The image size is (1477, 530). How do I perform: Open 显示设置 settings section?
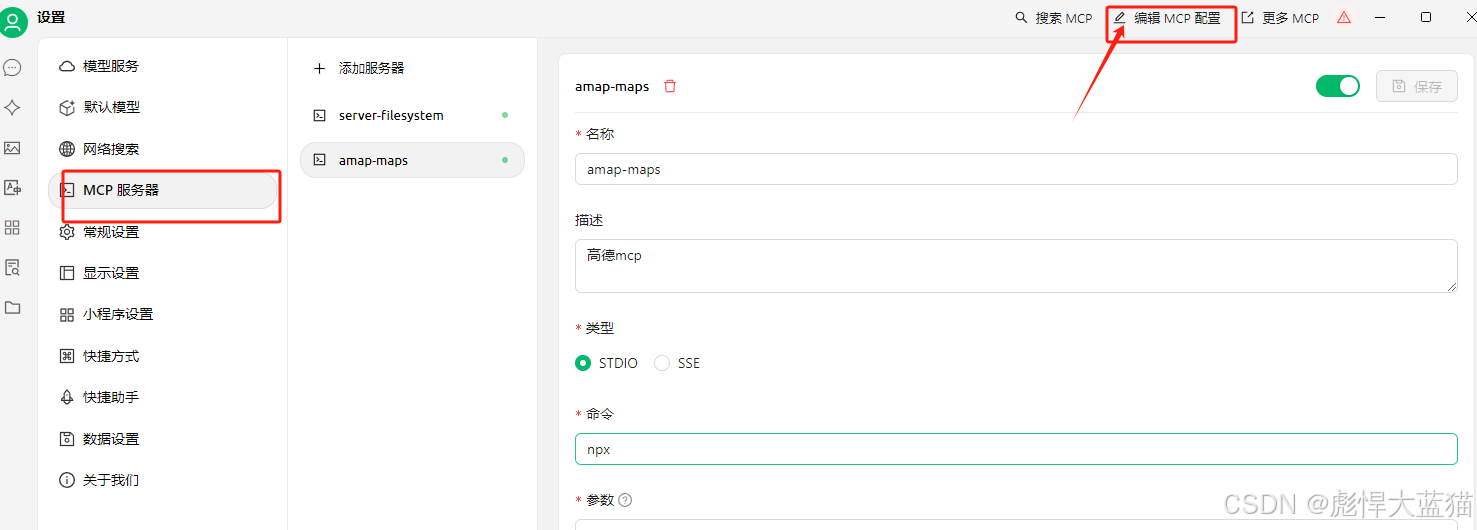pyautogui.click(x=163, y=273)
